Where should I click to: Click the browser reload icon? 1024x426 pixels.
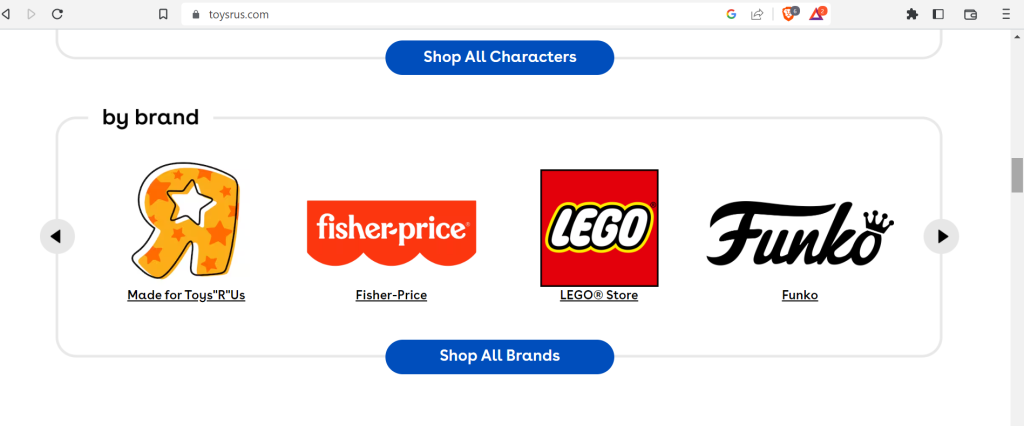pos(57,14)
